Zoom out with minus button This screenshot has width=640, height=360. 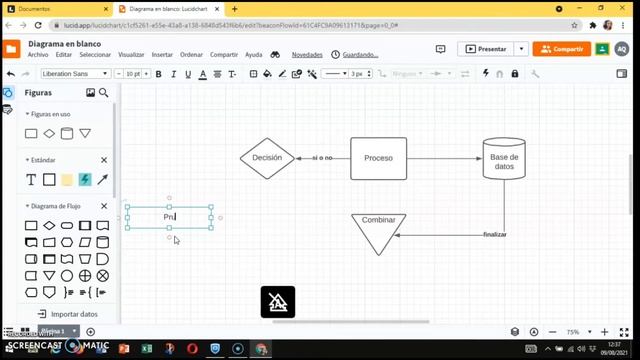point(553,332)
